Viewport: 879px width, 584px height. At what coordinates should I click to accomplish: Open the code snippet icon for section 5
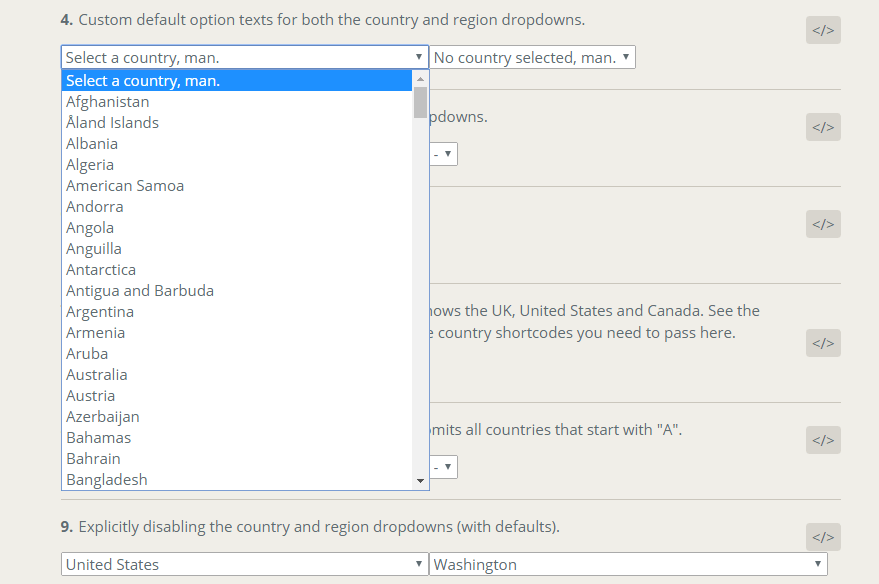(822, 126)
